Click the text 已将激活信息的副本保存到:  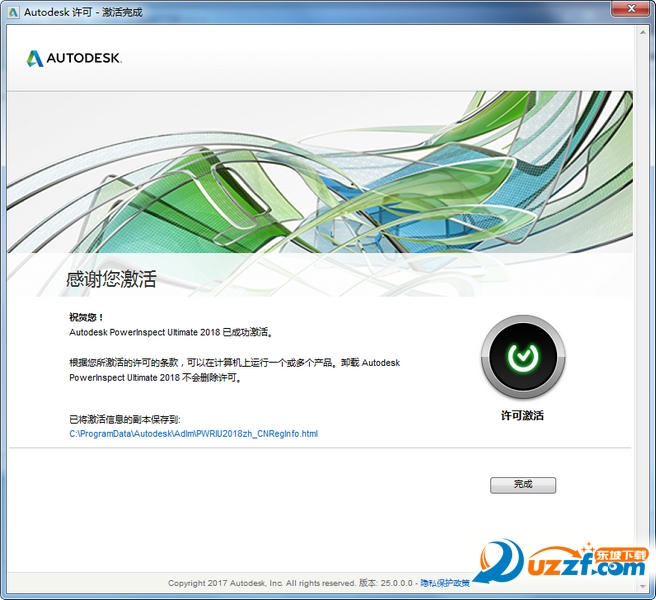click(x=125, y=419)
